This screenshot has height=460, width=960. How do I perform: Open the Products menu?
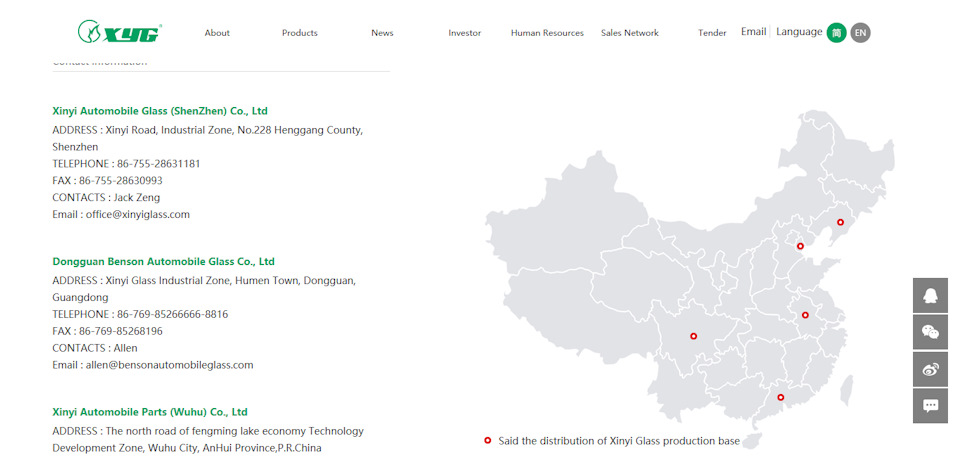[x=299, y=33]
